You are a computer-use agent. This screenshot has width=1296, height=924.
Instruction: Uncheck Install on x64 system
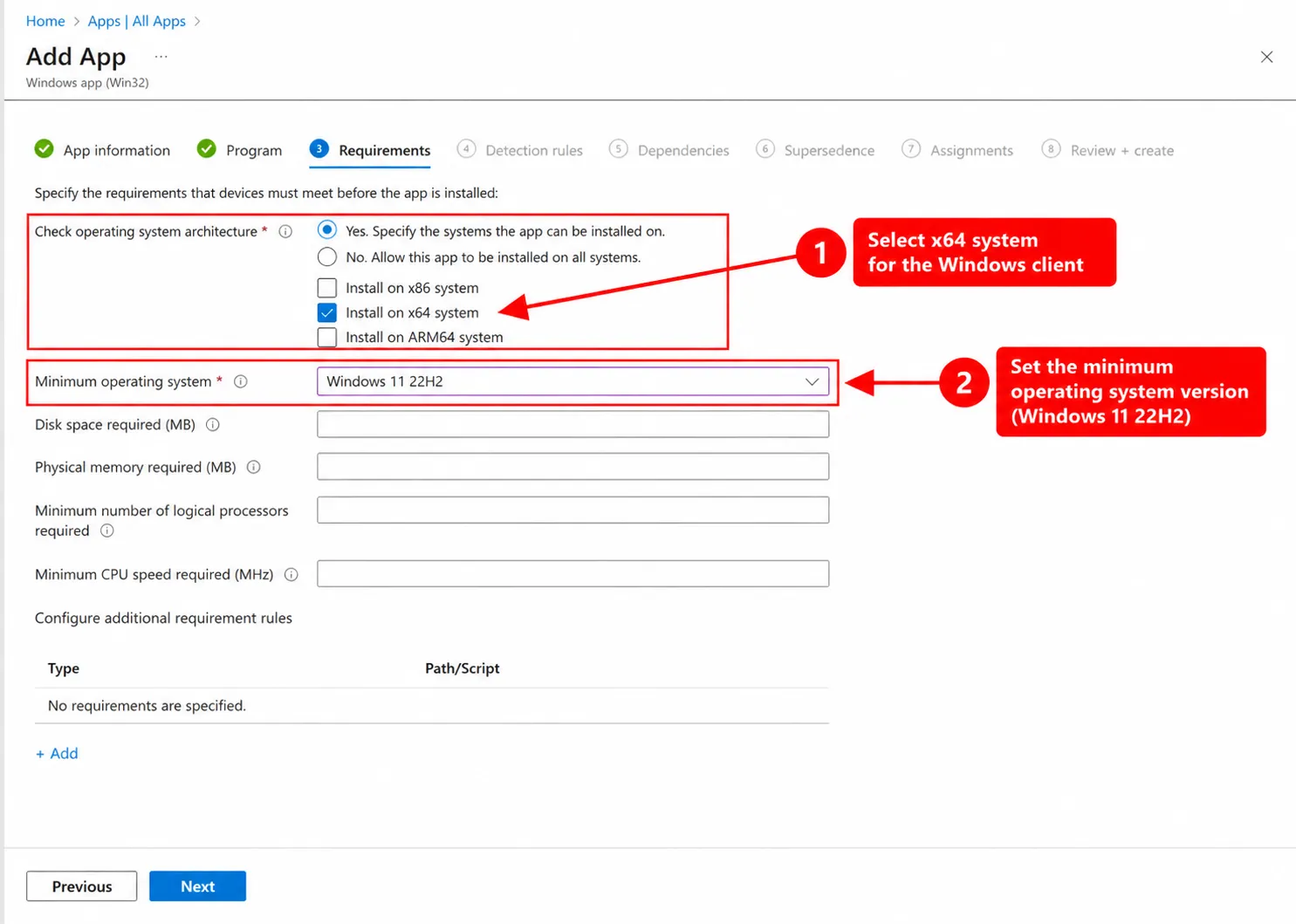click(x=327, y=312)
